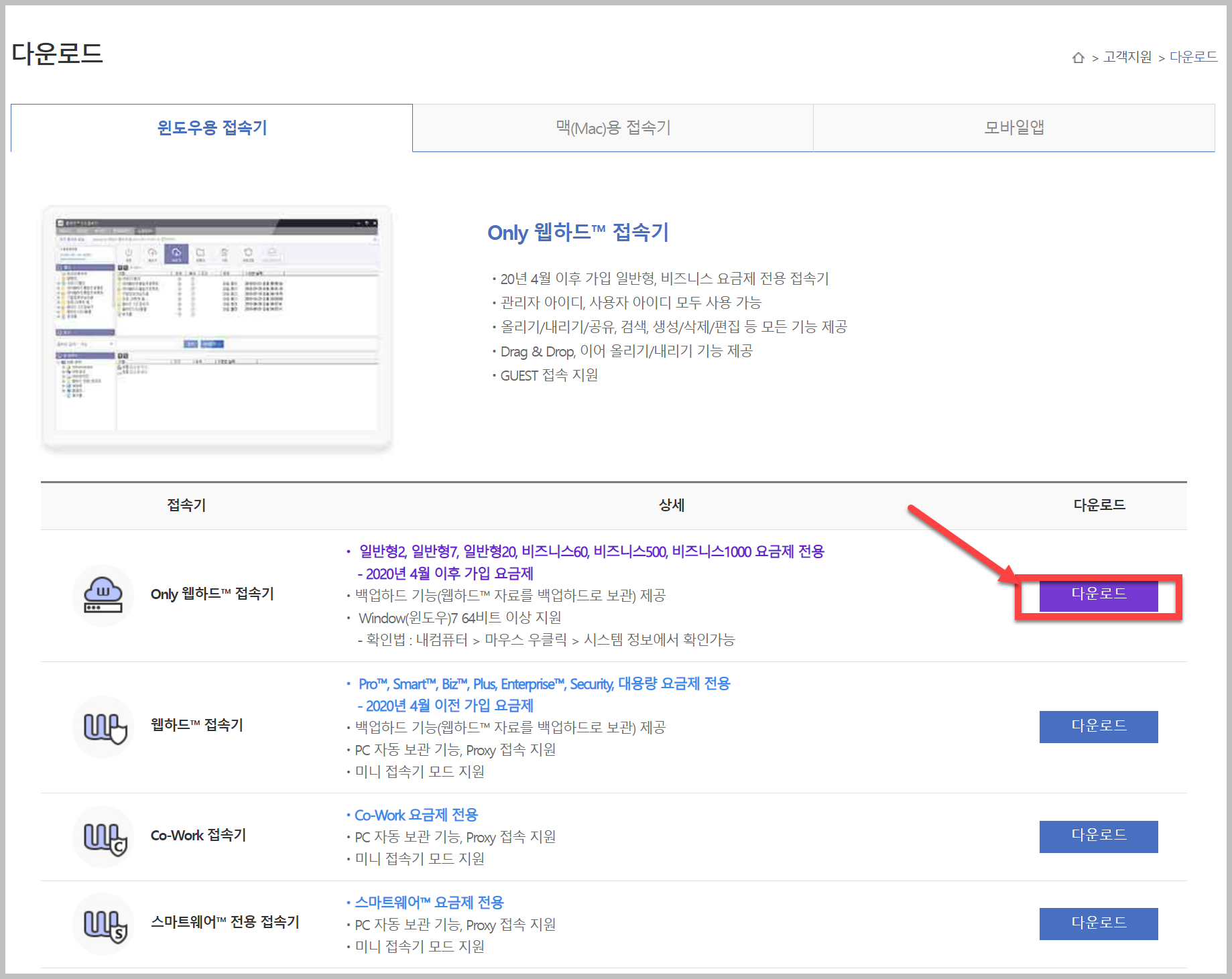Open the 고객지원 breadcrumb link
The width and height of the screenshot is (1232, 979).
click(x=1127, y=58)
